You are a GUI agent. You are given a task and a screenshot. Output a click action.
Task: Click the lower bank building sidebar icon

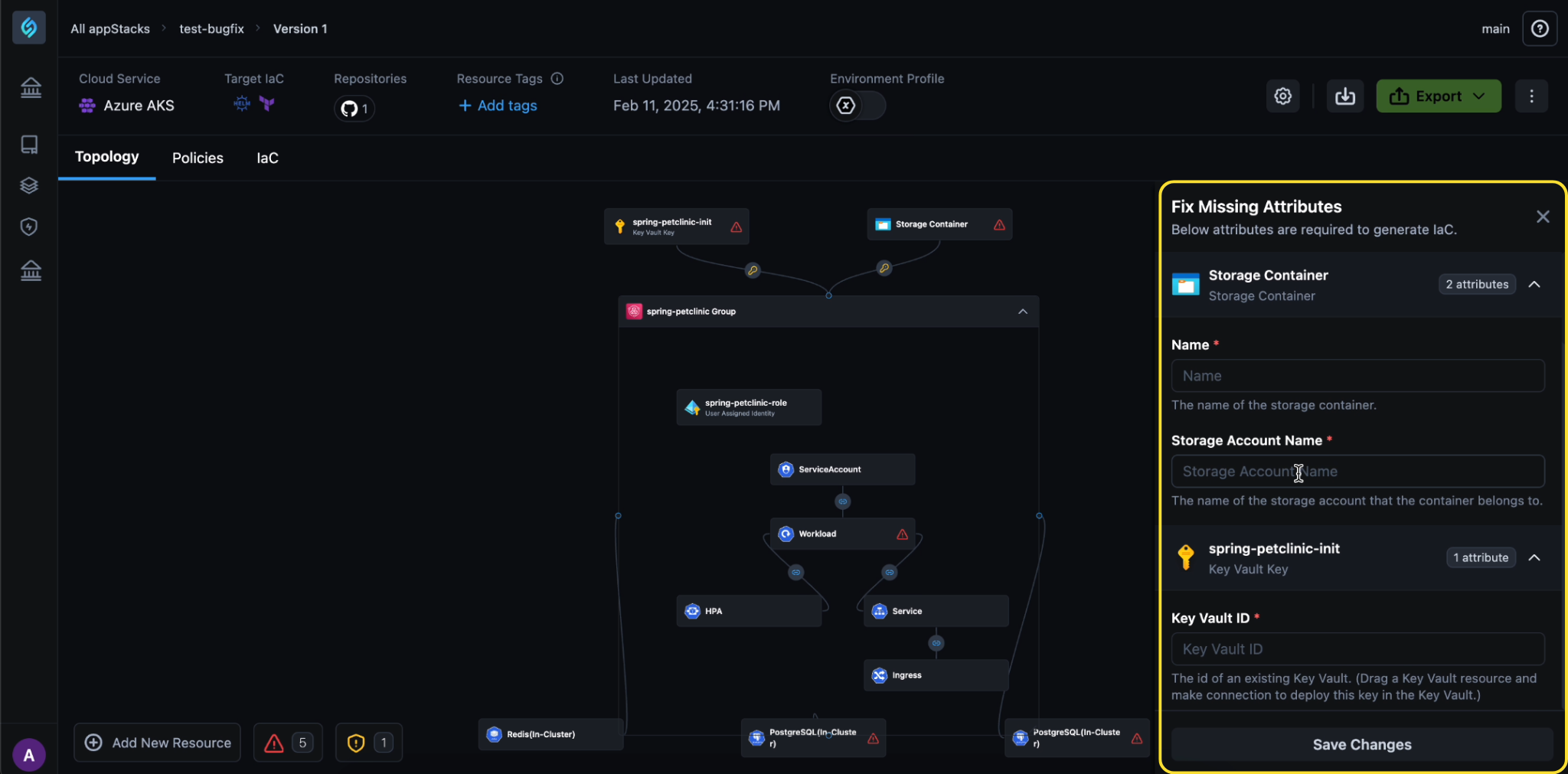[31, 270]
